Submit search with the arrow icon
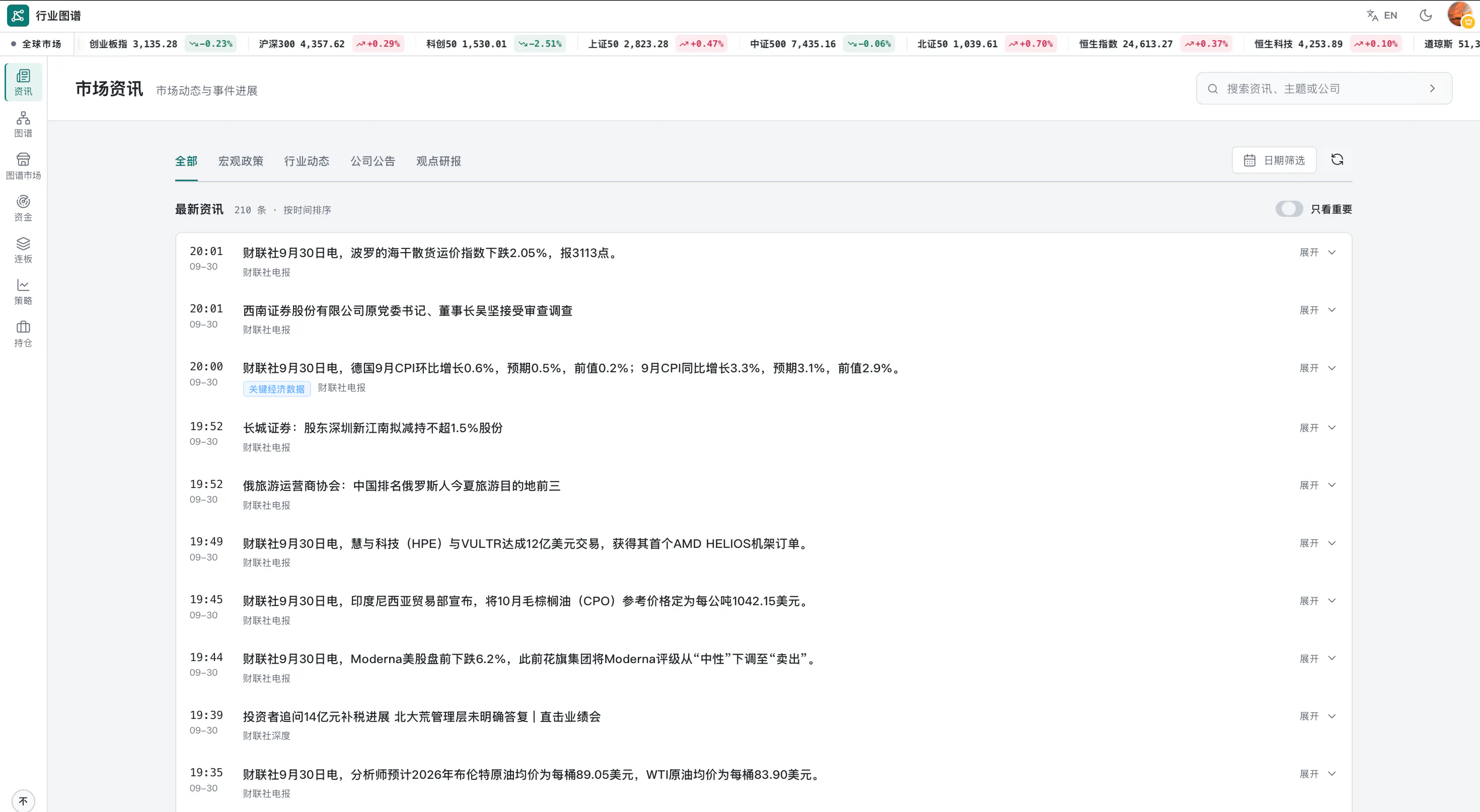The height and width of the screenshot is (812, 1480). (x=1432, y=89)
